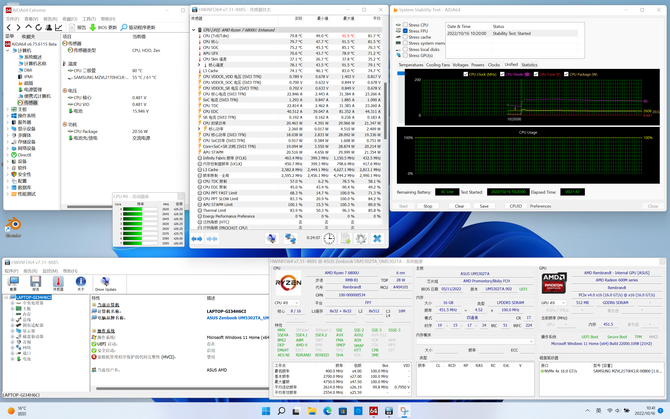Open File Explorer from taskbar
The width and height of the screenshot is (670, 419).
pyautogui.click(x=312, y=411)
